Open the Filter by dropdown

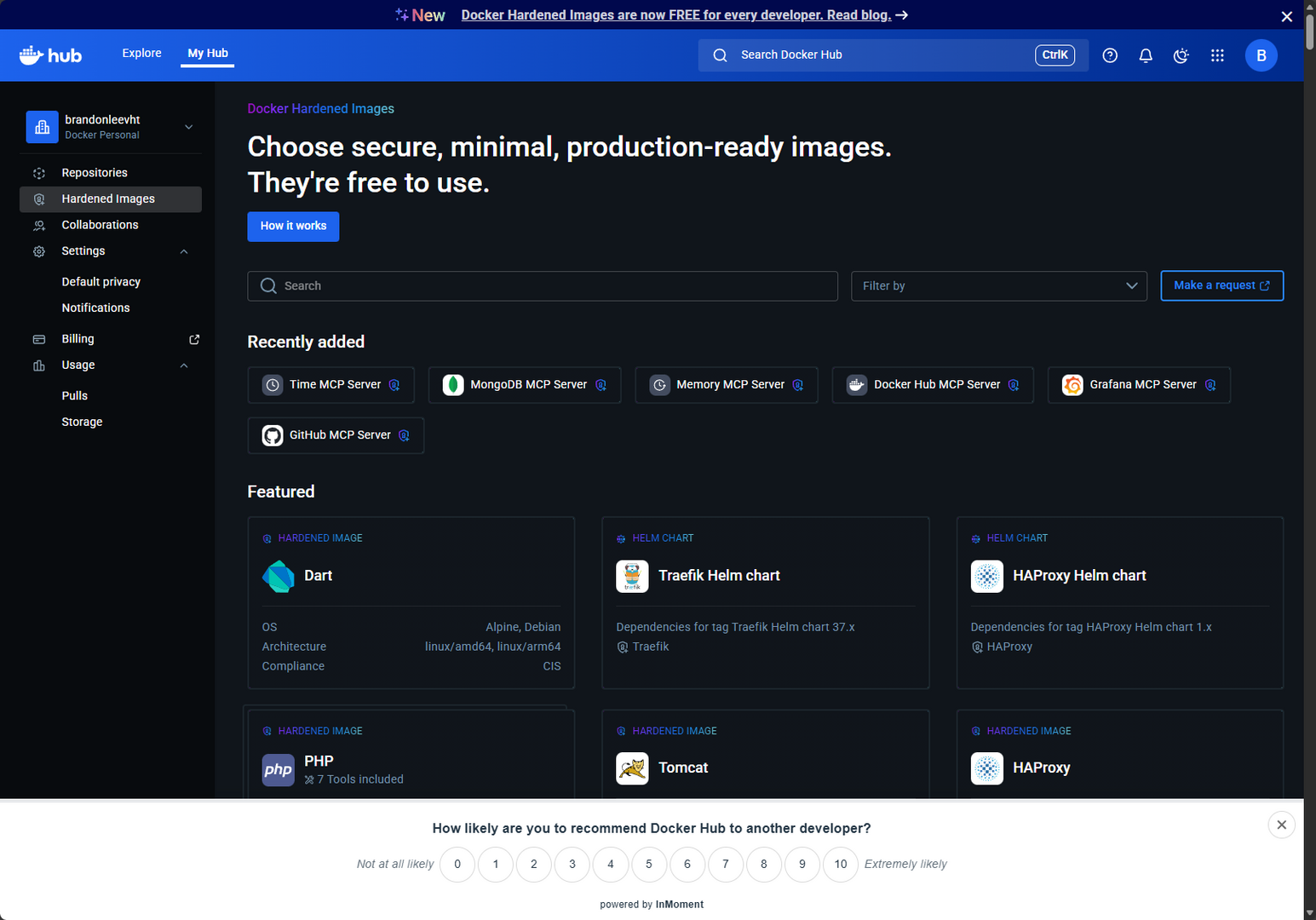(999, 286)
